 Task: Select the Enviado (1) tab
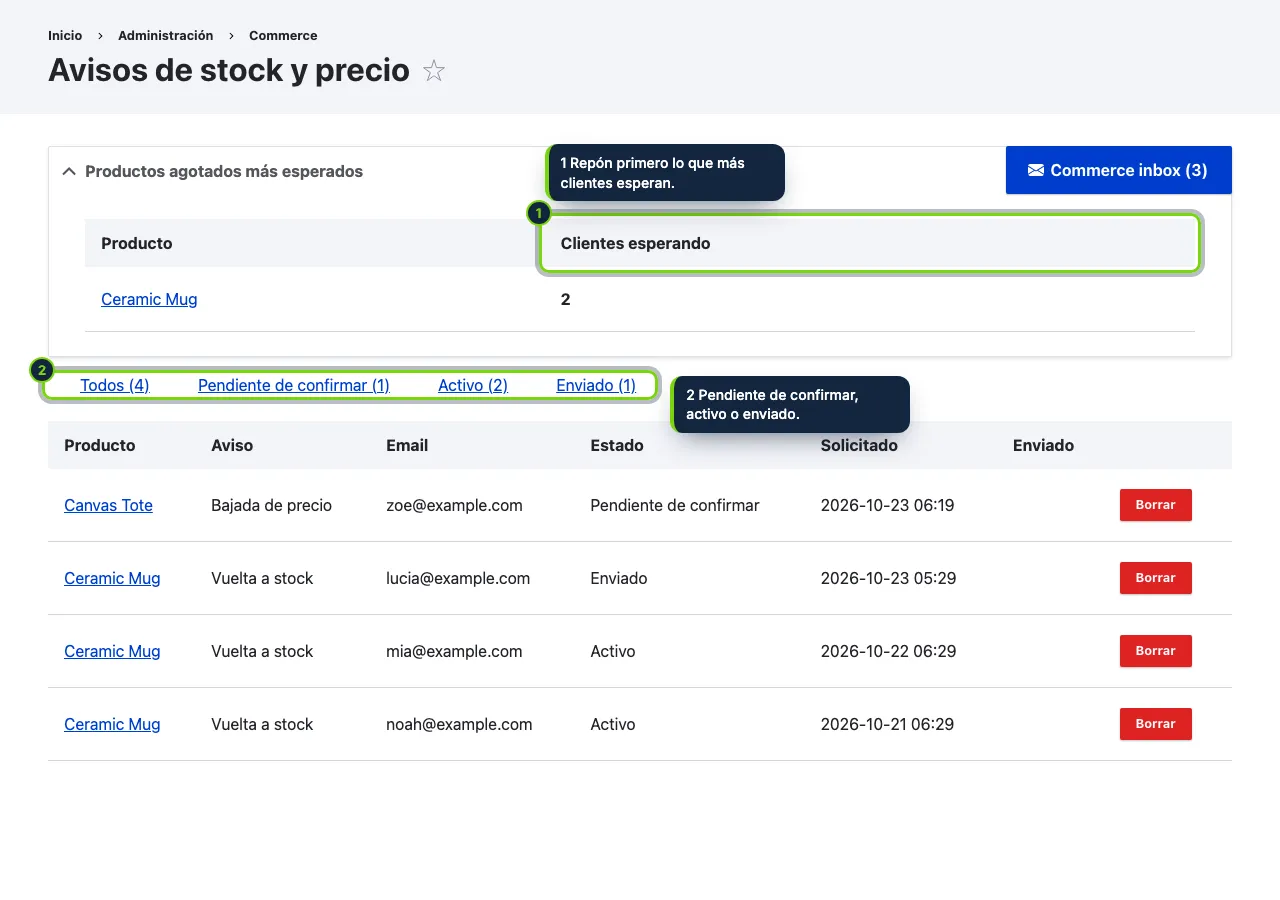pos(596,385)
